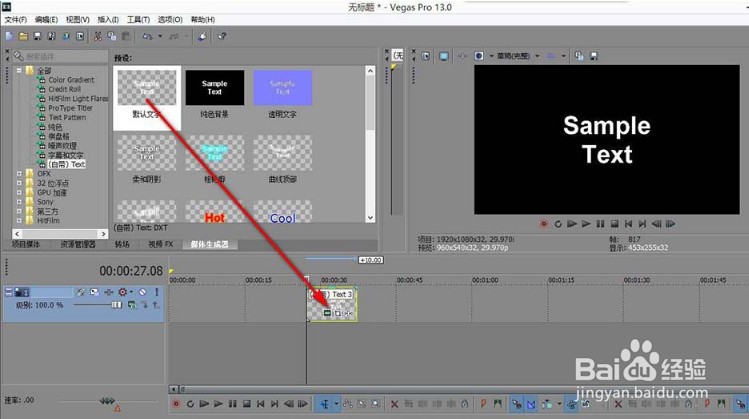Expand the Sony folder node

[19, 202]
